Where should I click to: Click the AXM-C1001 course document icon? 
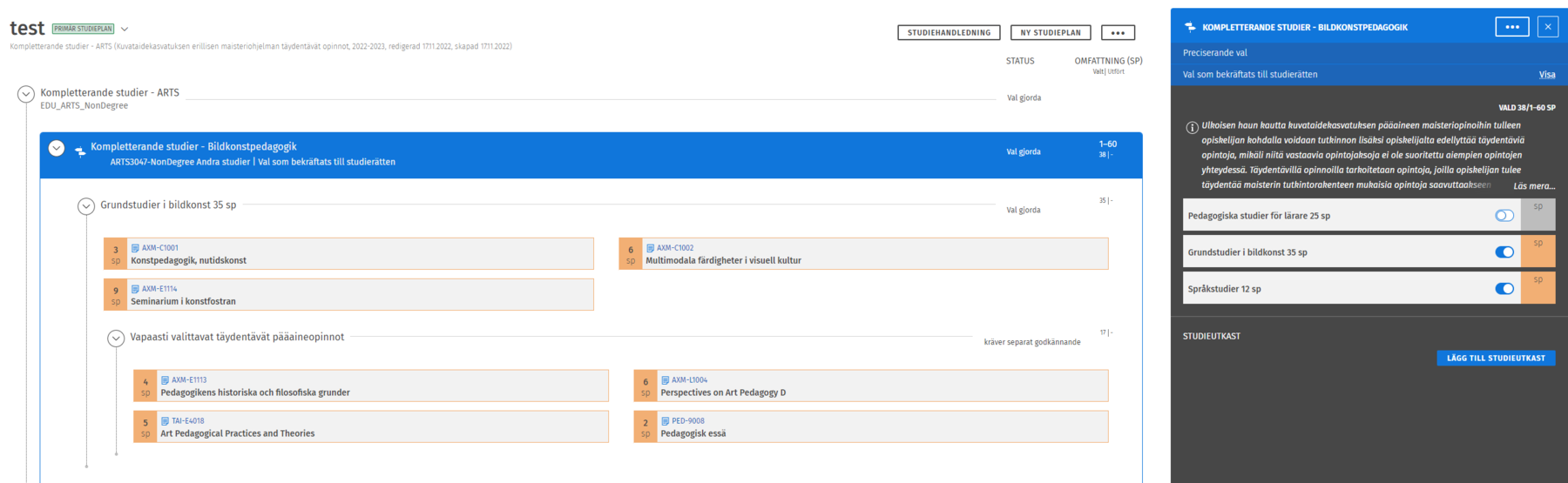coord(135,248)
